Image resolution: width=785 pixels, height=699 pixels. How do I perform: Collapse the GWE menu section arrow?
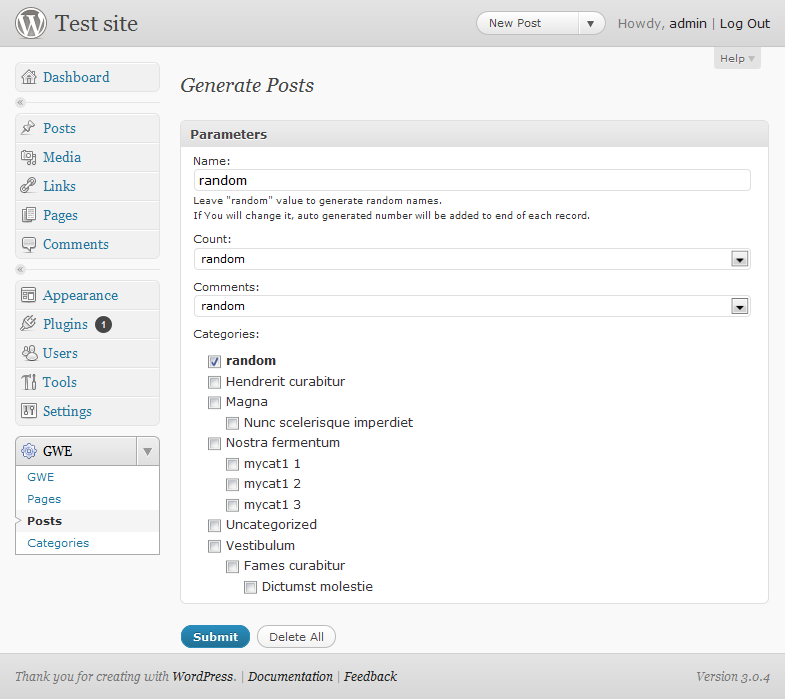click(x=148, y=451)
